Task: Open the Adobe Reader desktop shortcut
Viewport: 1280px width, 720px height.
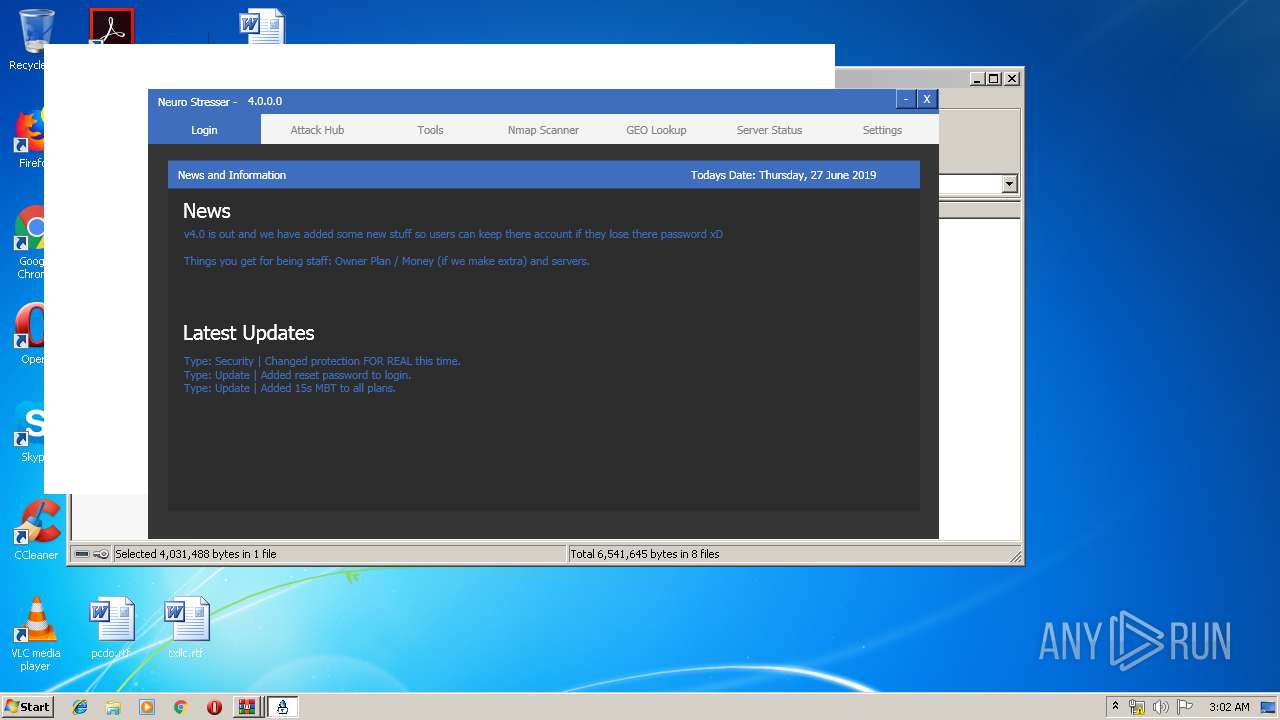Action: pos(111,26)
